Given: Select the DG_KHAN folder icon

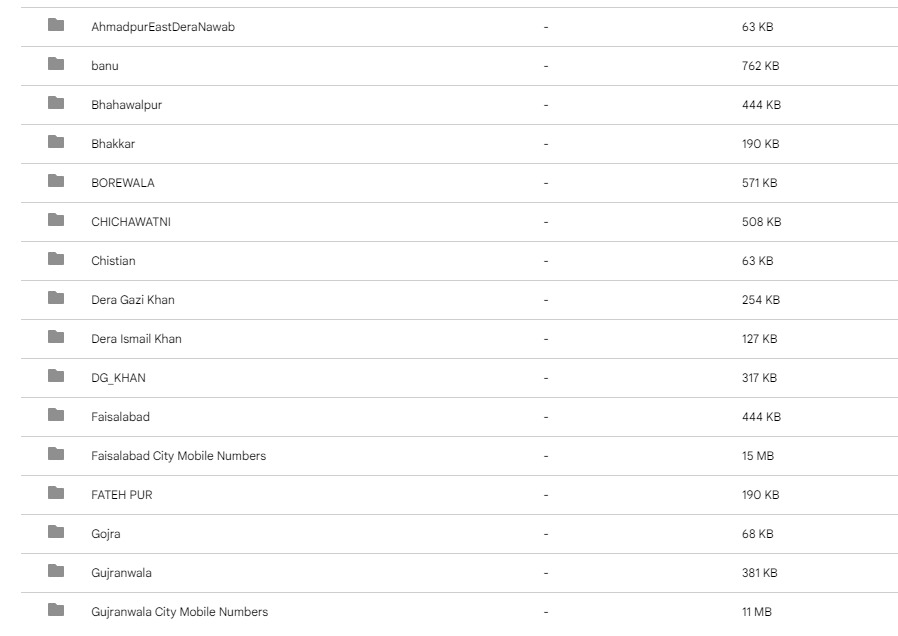Looking at the screenshot, I should click(56, 376).
